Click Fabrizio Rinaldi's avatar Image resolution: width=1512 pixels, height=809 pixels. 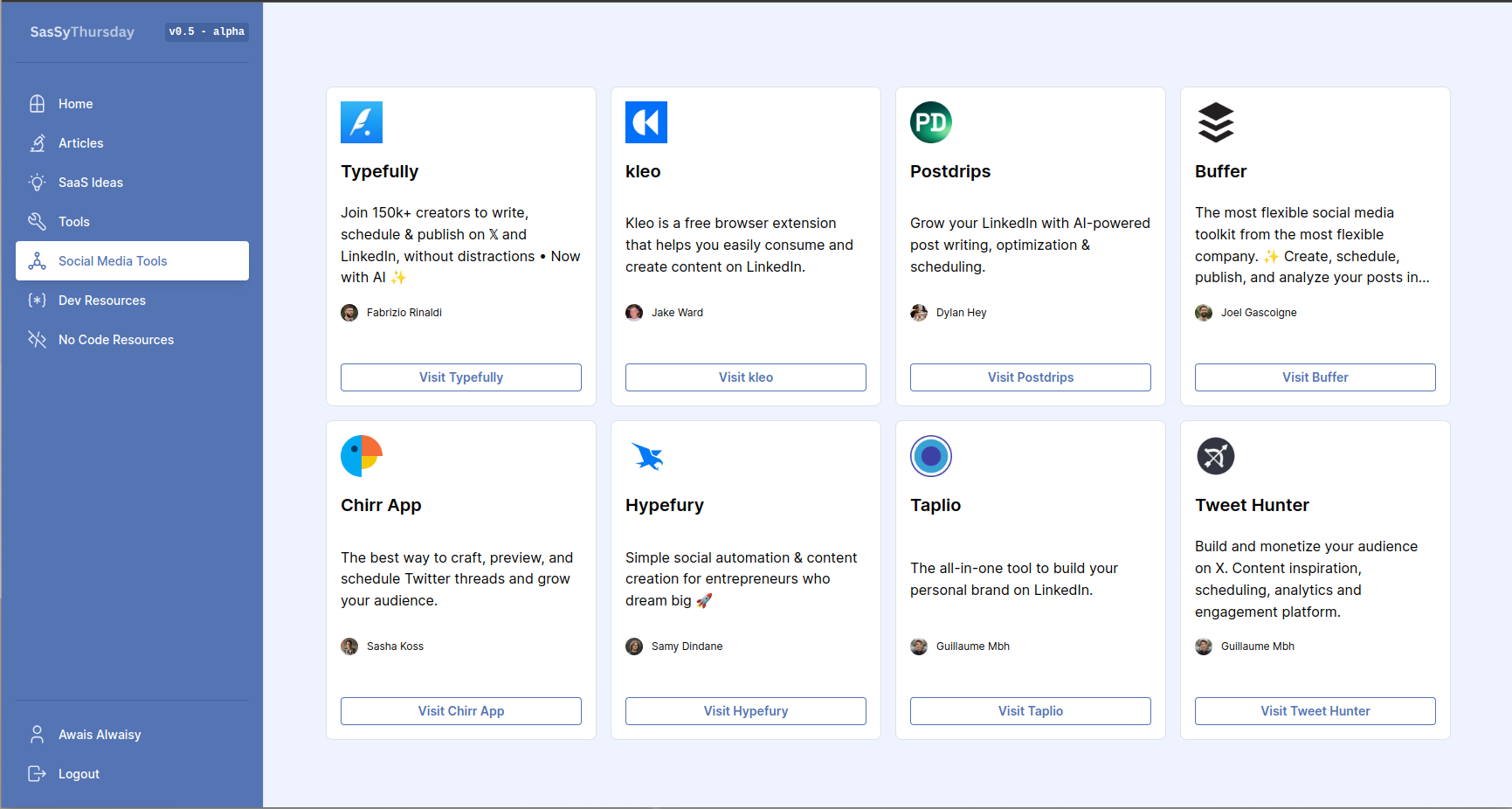[x=349, y=313]
